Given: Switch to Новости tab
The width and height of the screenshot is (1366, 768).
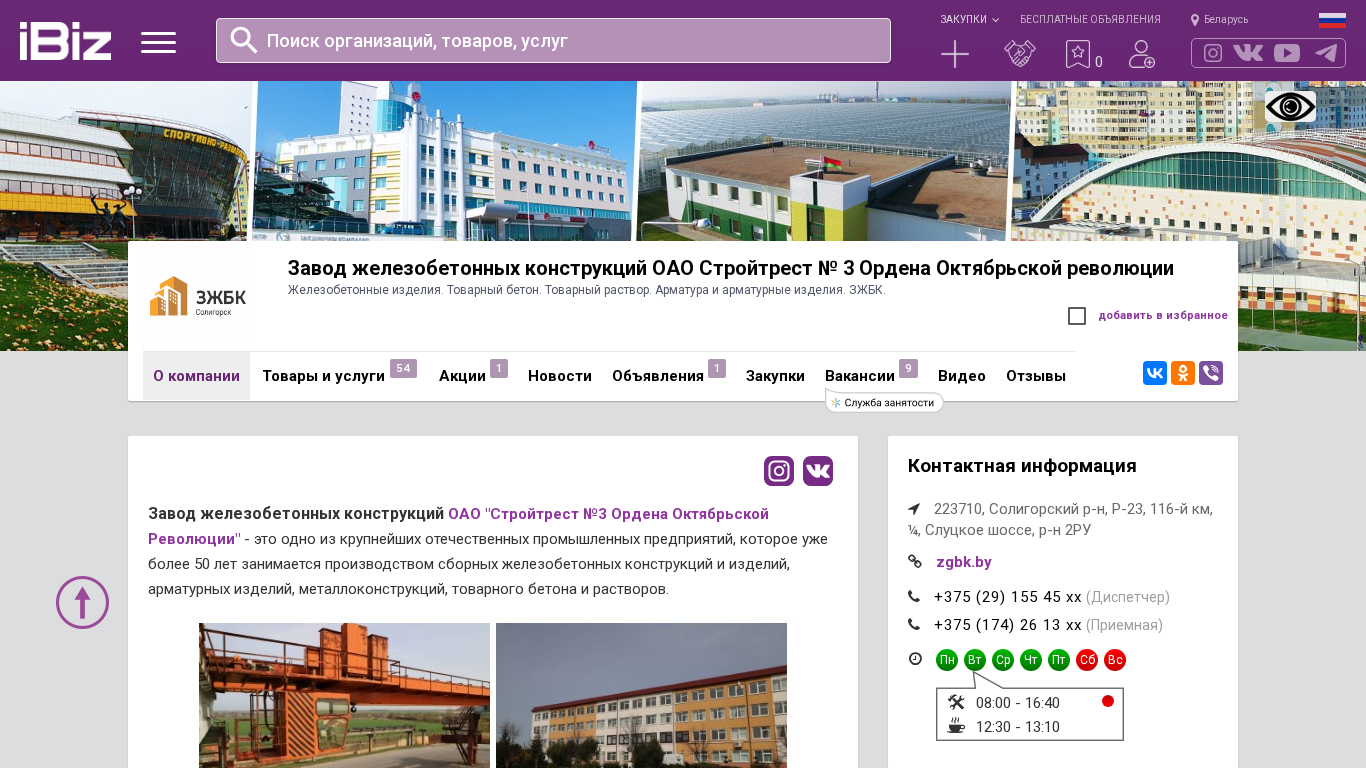Looking at the screenshot, I should [560, 376].
